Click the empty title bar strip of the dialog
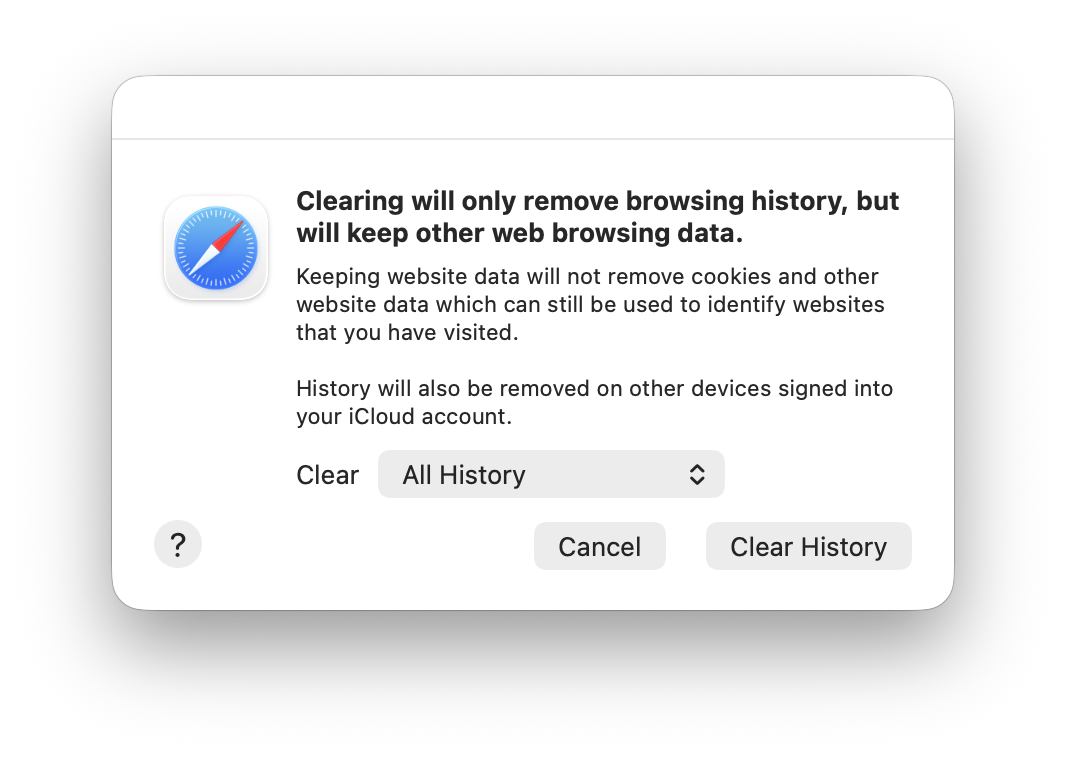Image resolution: width=1066 pixels, height=758 pixels. coord(532,108)
